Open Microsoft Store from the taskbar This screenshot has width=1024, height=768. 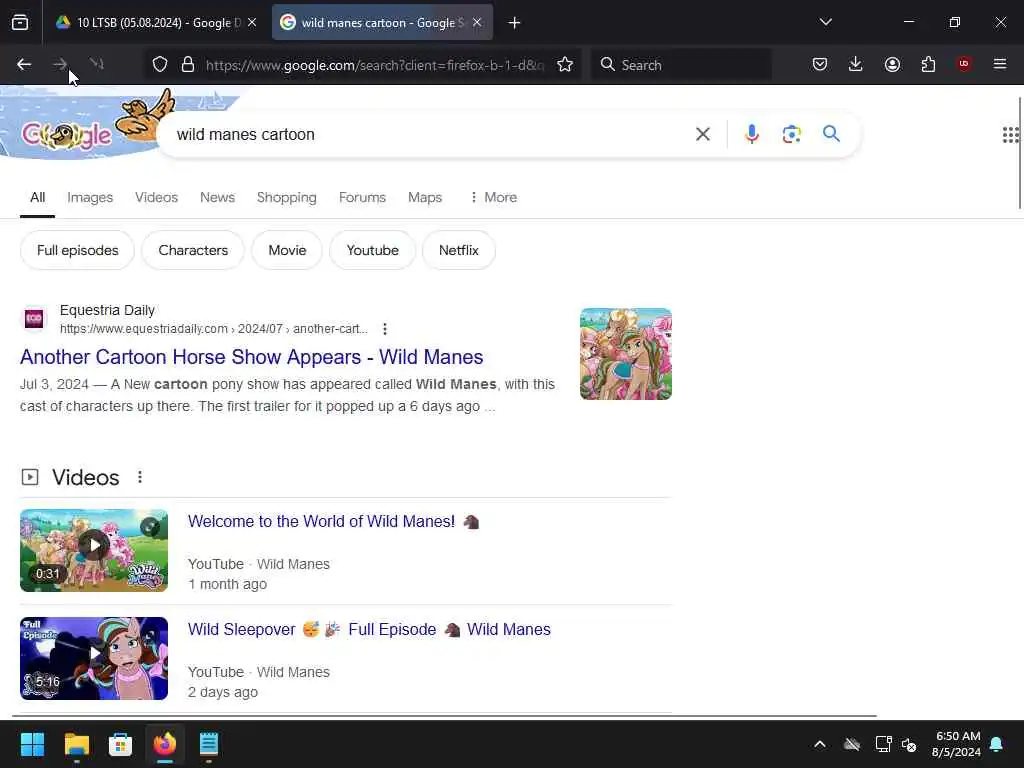coord(120,744)
